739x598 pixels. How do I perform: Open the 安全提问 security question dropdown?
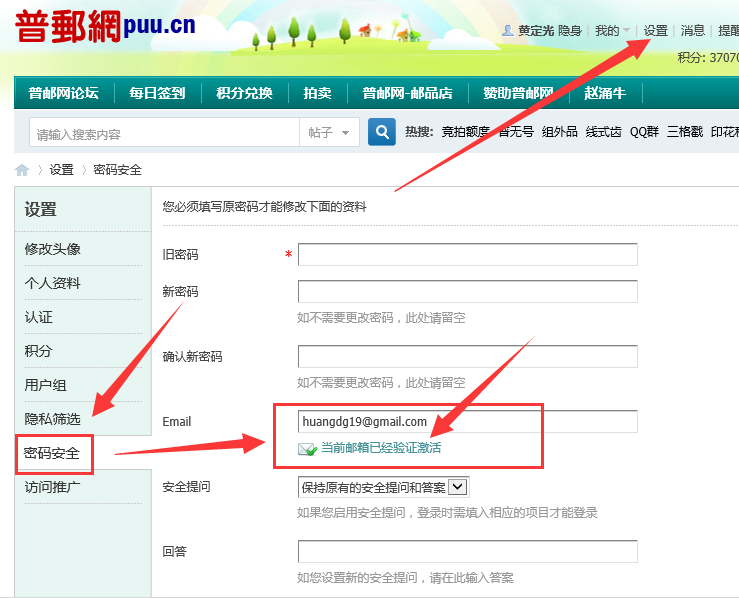click(384, 487)
